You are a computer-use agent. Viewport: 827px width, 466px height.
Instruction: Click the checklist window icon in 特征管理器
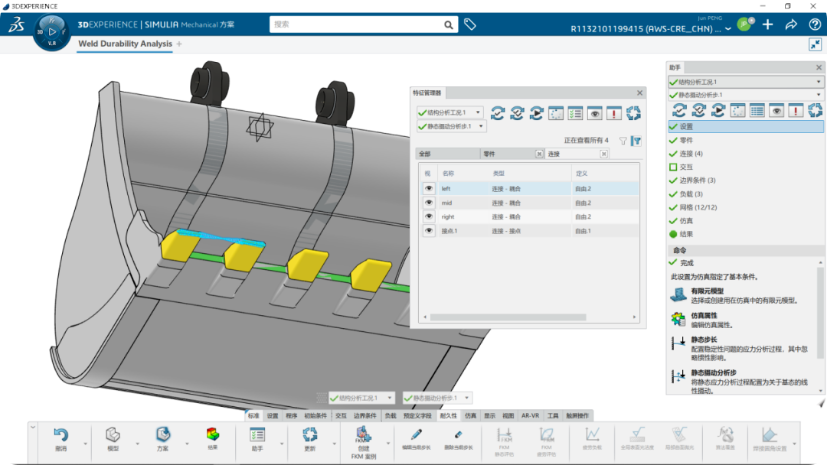click(575, 113)
